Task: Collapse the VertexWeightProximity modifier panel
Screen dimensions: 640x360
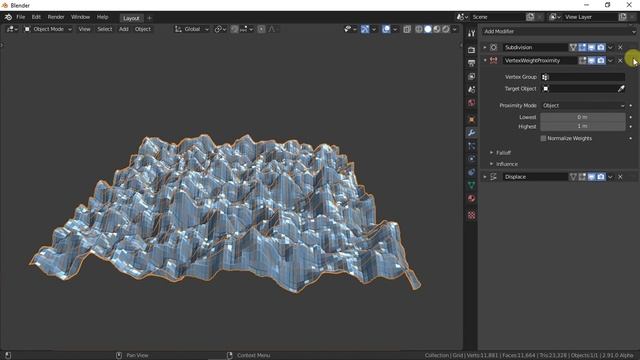Action: [485, 60]
